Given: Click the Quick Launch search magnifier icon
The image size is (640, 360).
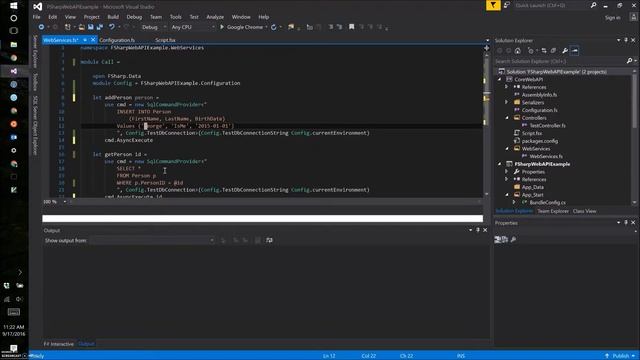Looking at the screenshot, I should pyautogui.click(x=593, y=5).
